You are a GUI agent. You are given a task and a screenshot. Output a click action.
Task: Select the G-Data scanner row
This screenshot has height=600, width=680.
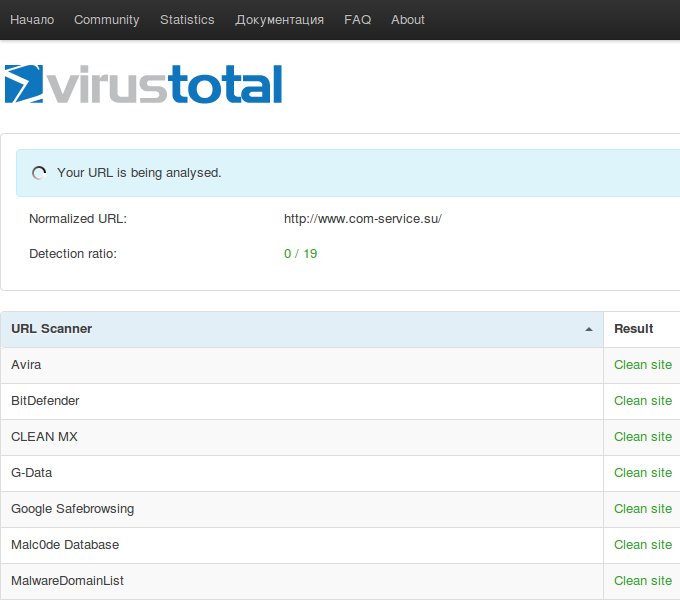click(340, 473)
